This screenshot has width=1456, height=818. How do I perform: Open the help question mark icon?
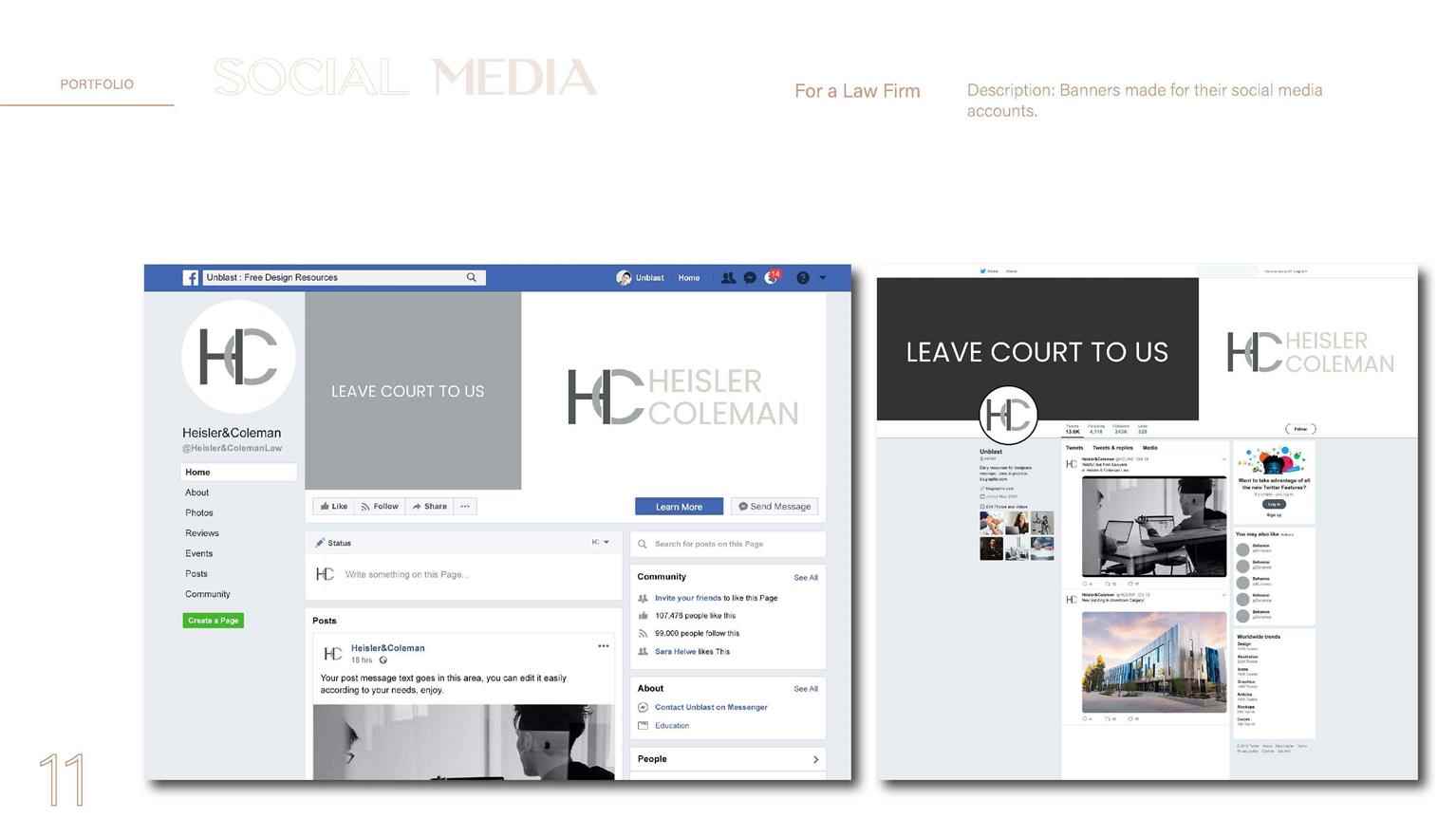tap(803, 278)
